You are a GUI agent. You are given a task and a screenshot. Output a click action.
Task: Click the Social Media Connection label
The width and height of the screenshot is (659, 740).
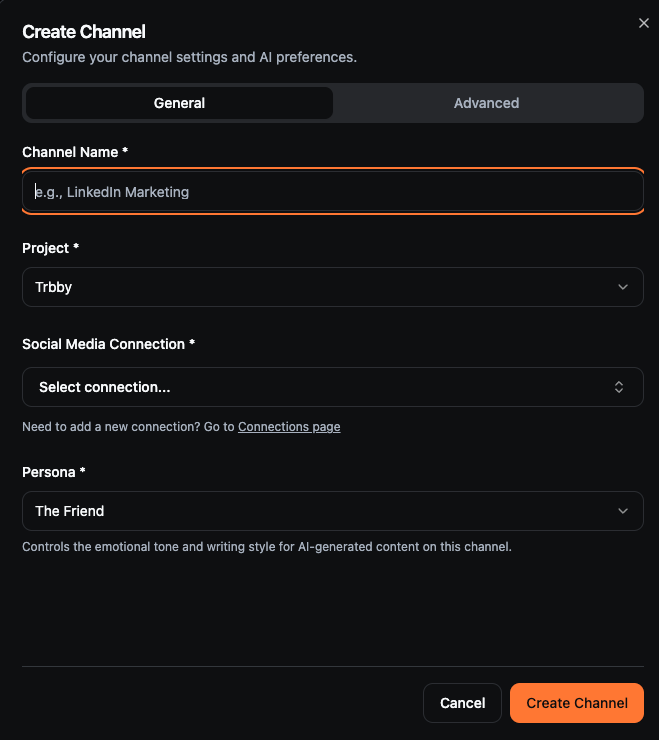[x=109, y=344]
